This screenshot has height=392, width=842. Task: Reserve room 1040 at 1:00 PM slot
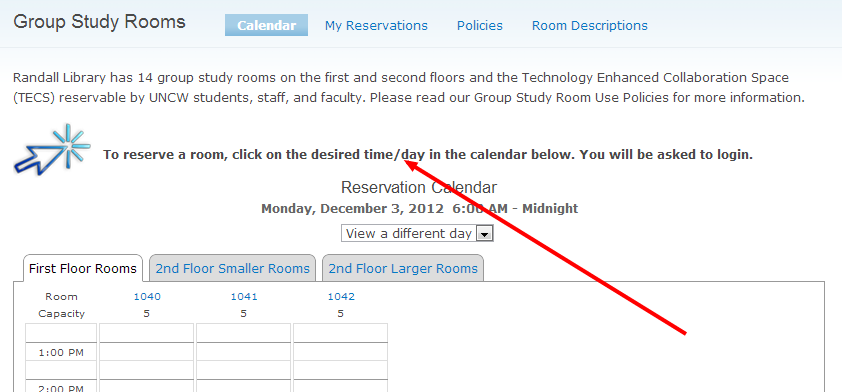[x=147, y=352]
